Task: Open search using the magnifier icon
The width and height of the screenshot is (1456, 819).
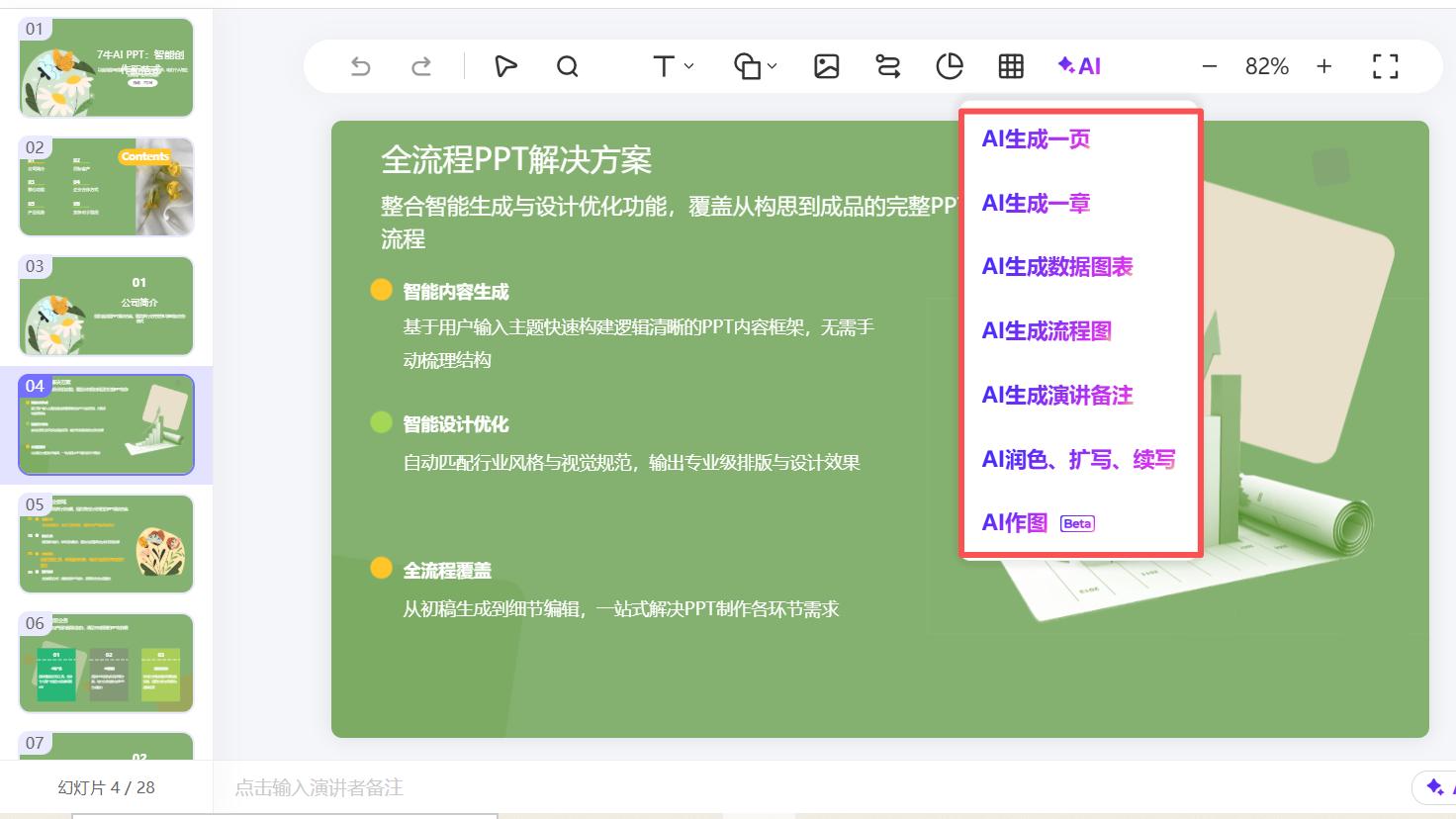Action: [567, 66]
